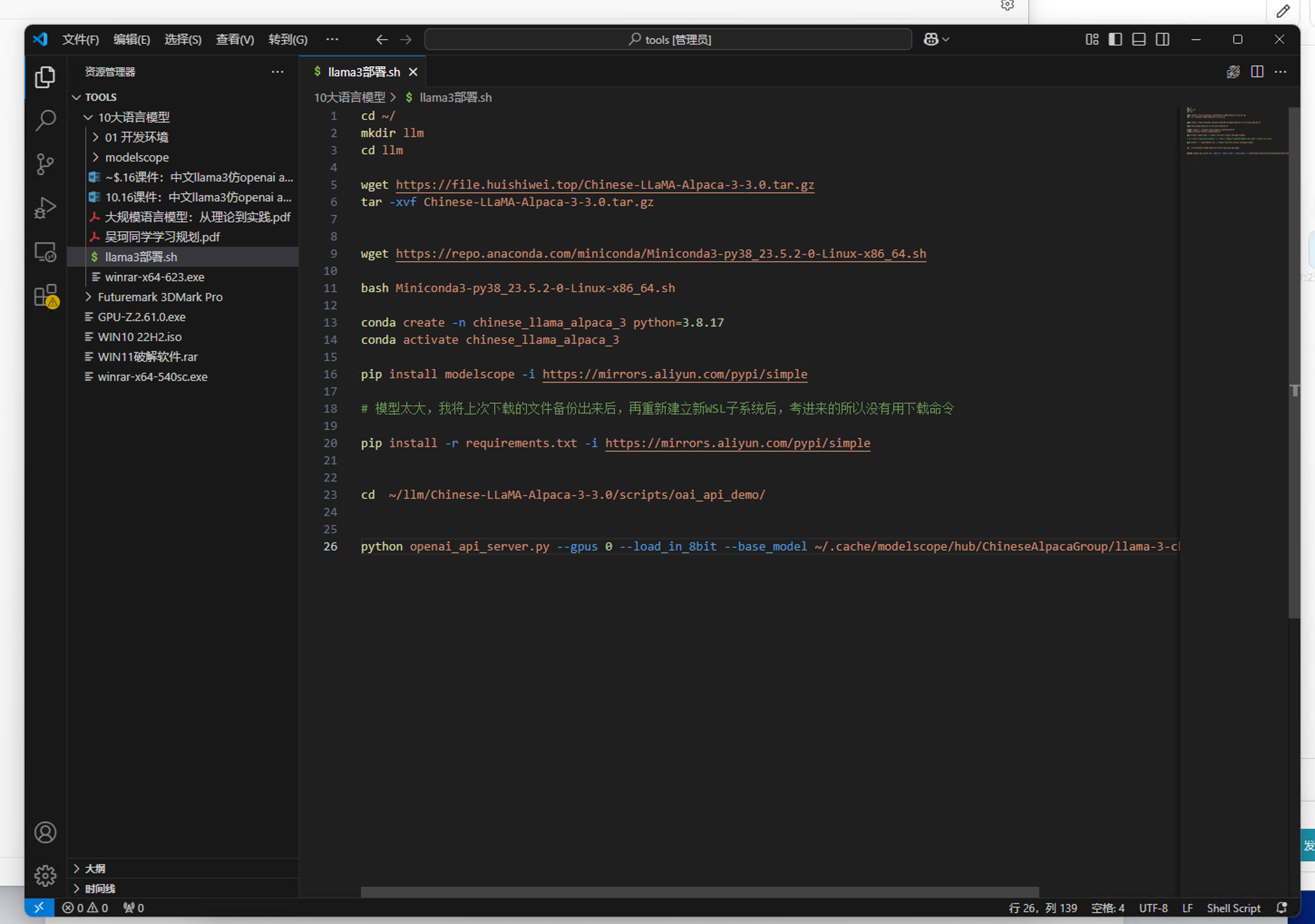Open the Copilot dropdown arrow in title bar
Image resolution: width=1315 pixels, height=924 pixels.
pos(945,39)
